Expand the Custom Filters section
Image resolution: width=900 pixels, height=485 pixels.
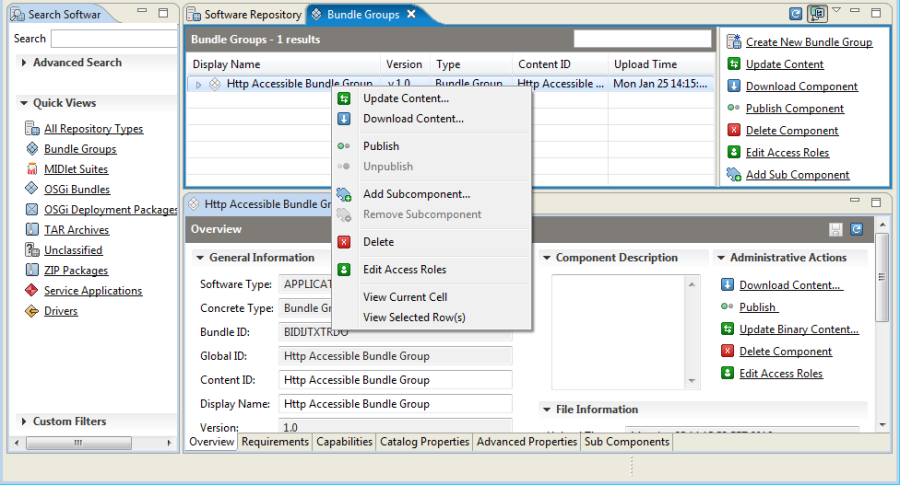(x=24, y=421)
